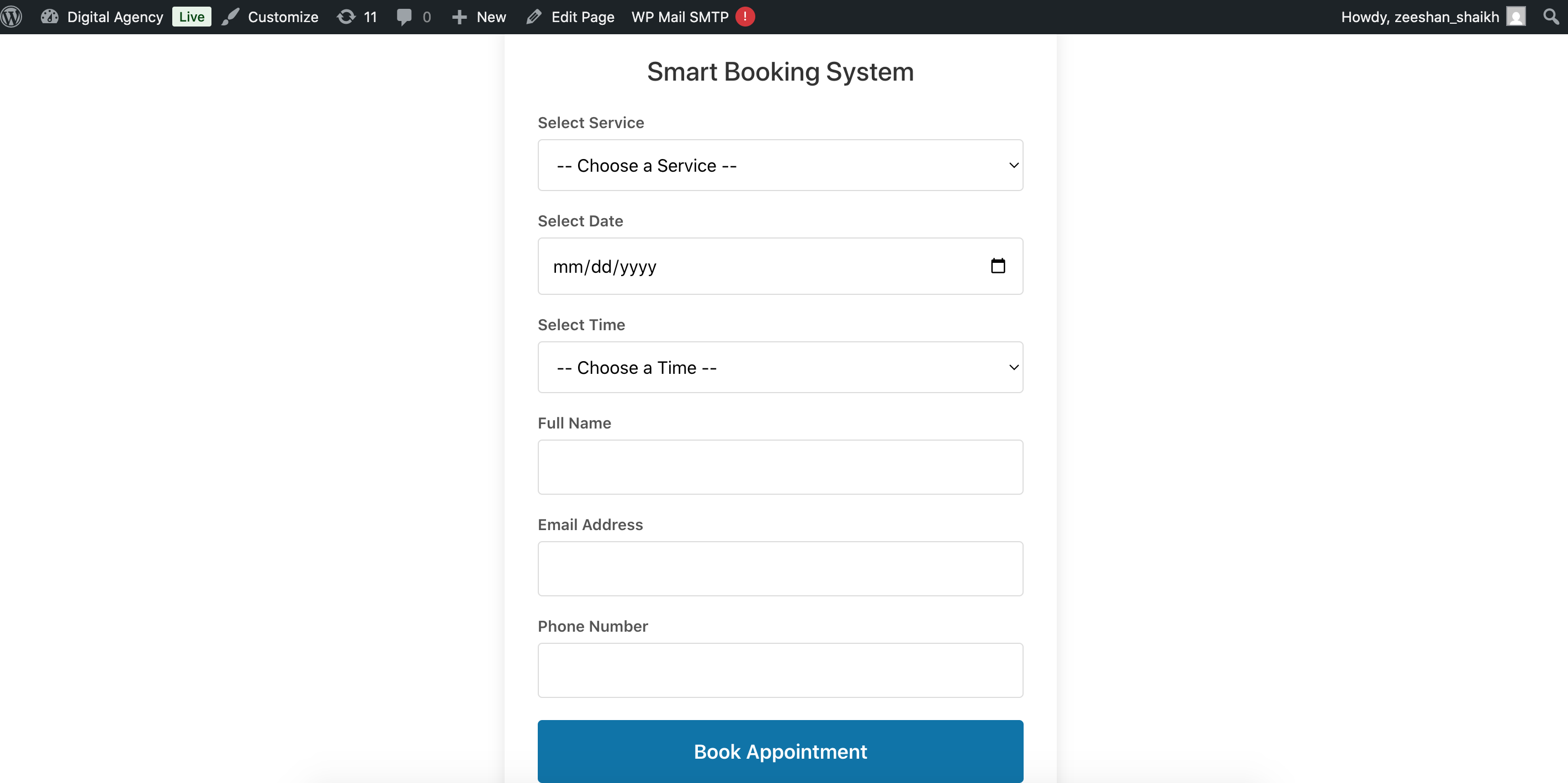Viewport: 1568px width, 783px height.
Task: Open the Customize link
Action: coord(283,17)
